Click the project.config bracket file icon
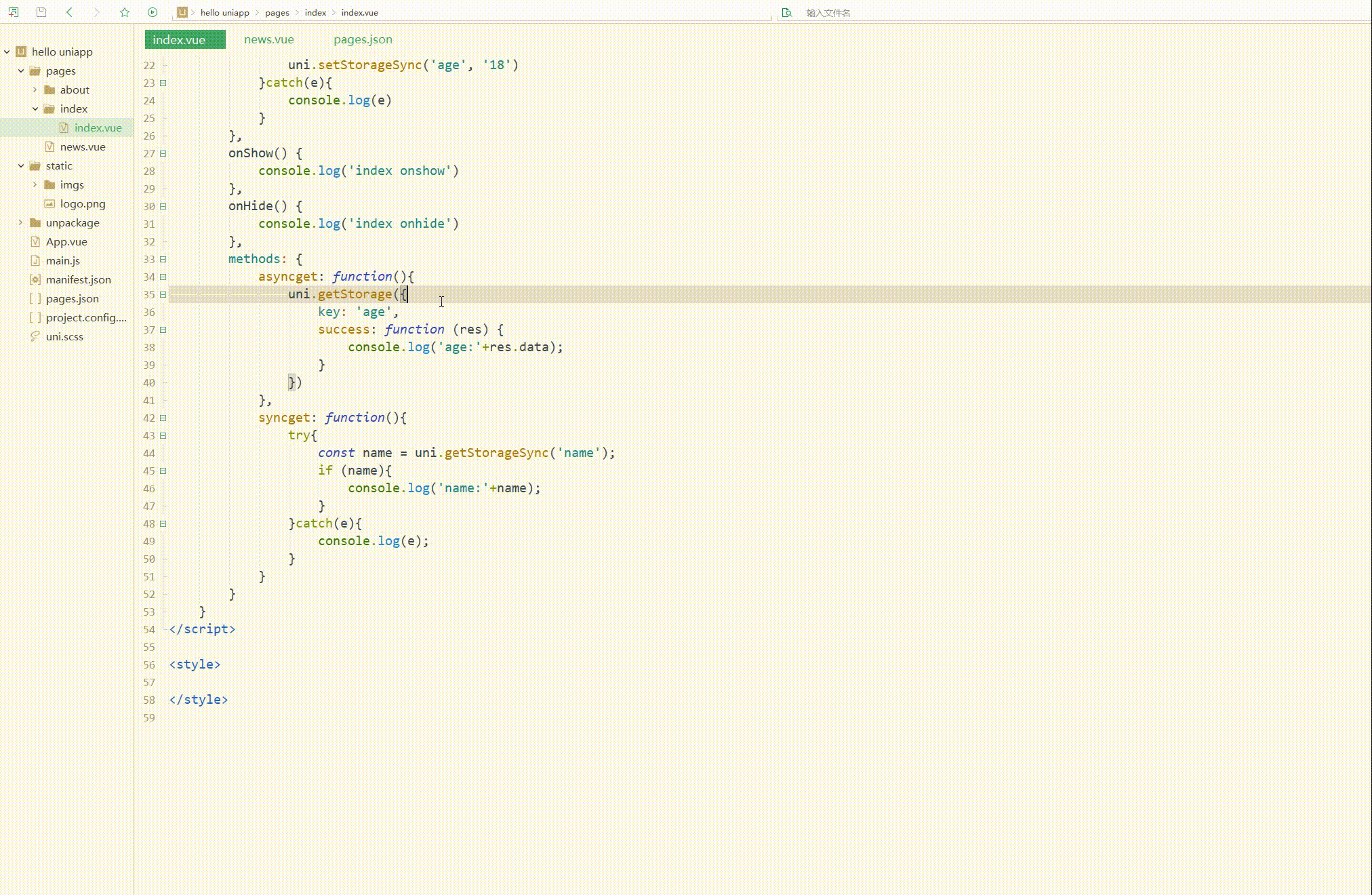1372x895 pixels. tap(35, 317)
